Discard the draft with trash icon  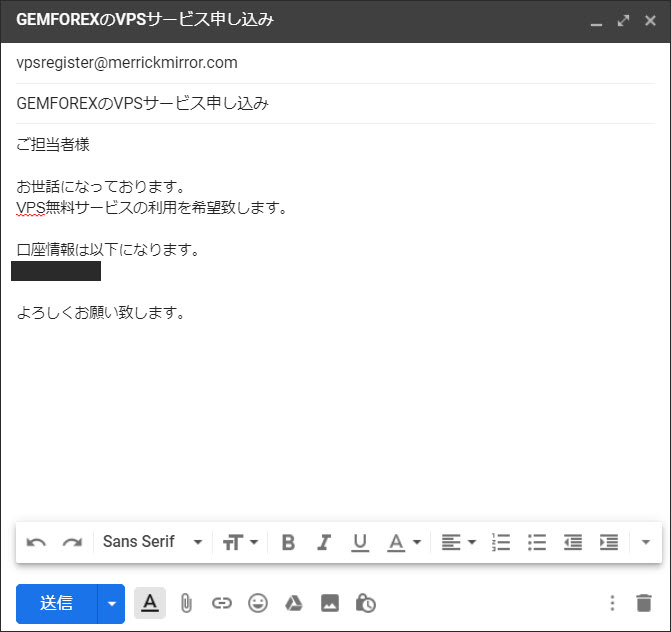click(644, 603)
